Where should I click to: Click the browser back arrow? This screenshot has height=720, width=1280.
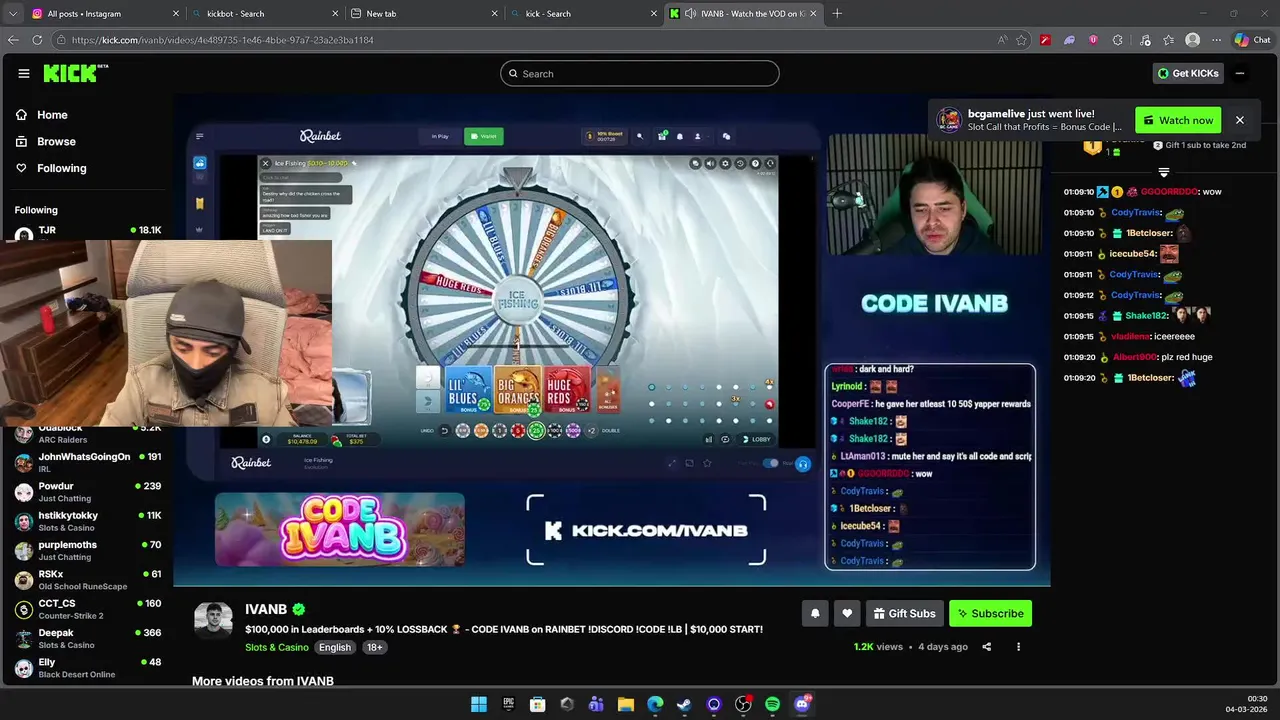(13, 40)
